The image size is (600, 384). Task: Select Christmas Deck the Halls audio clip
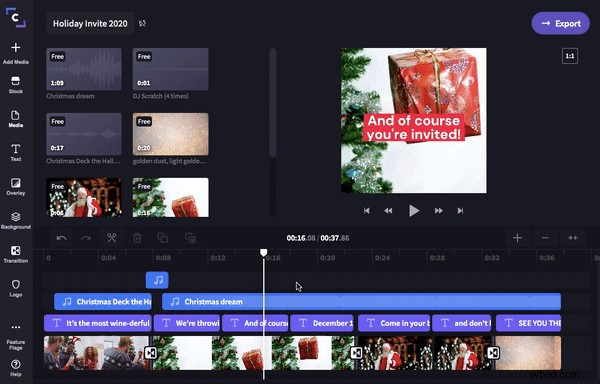click(x=103, y=301)
